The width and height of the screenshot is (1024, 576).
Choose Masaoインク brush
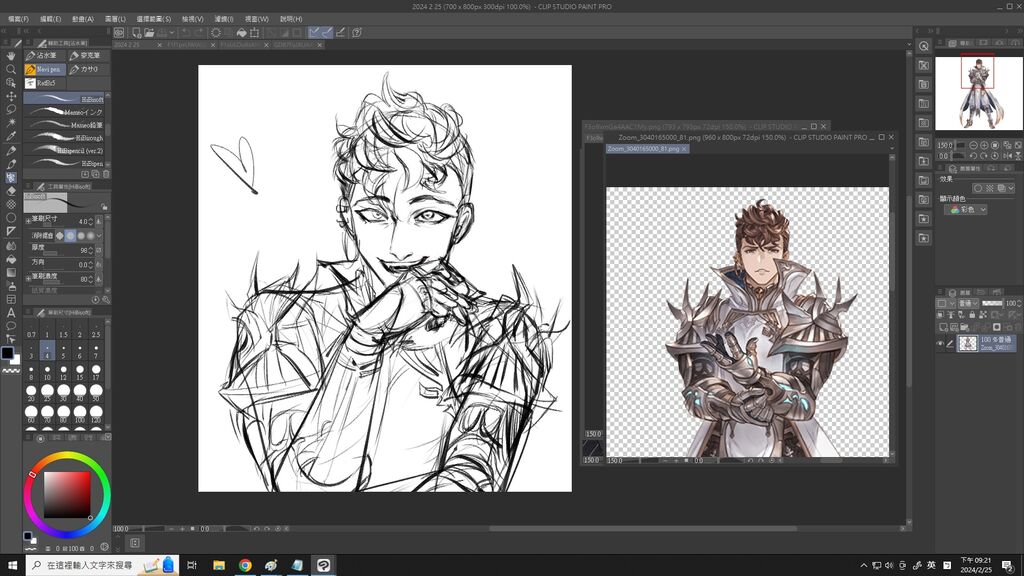tap(64, 112)
